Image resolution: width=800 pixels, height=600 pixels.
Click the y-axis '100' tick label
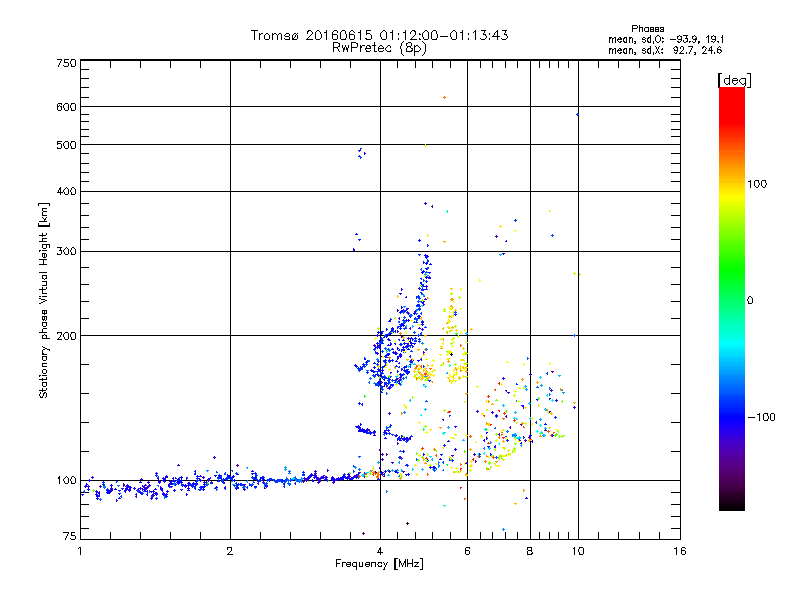point(67,481)
